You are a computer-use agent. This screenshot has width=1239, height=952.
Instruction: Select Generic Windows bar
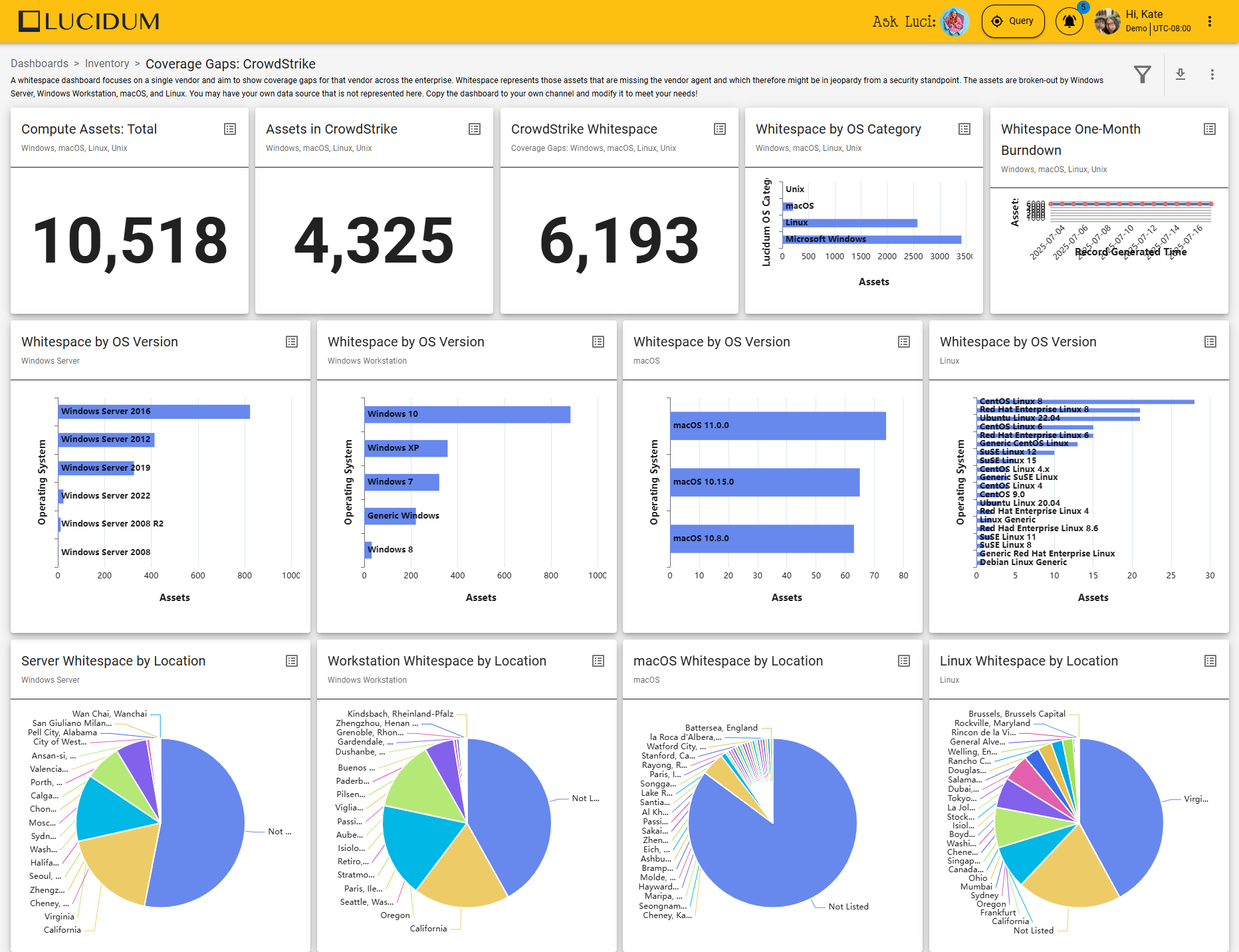pos(390,516)
